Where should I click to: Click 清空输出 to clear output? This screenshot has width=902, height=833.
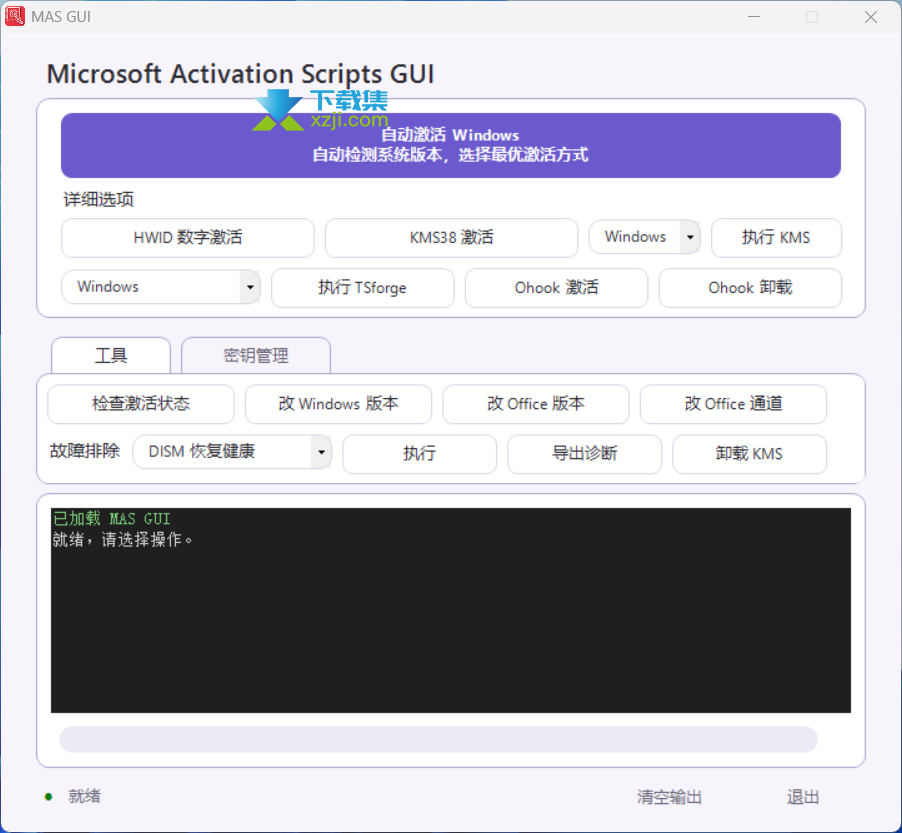coord(669,797)
